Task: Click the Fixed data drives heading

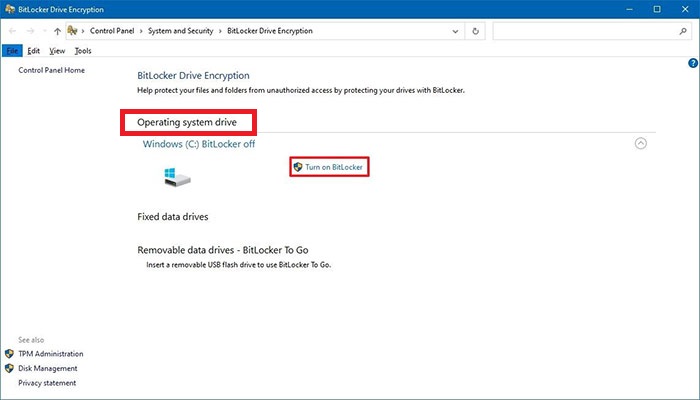Action: (x=173, y=217)
